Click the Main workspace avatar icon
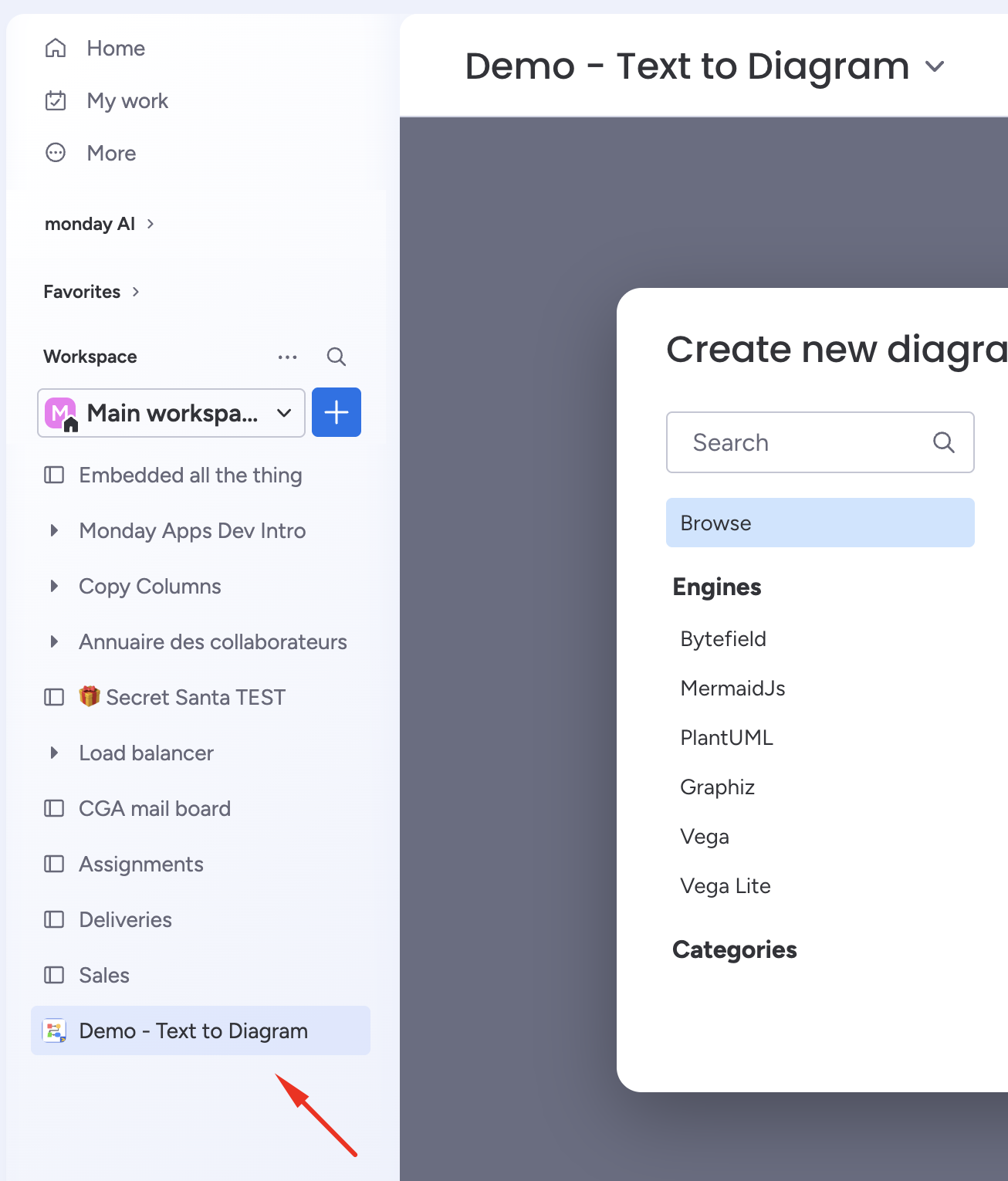Screen dimensions: 1008x1181 tap(61, 414)
